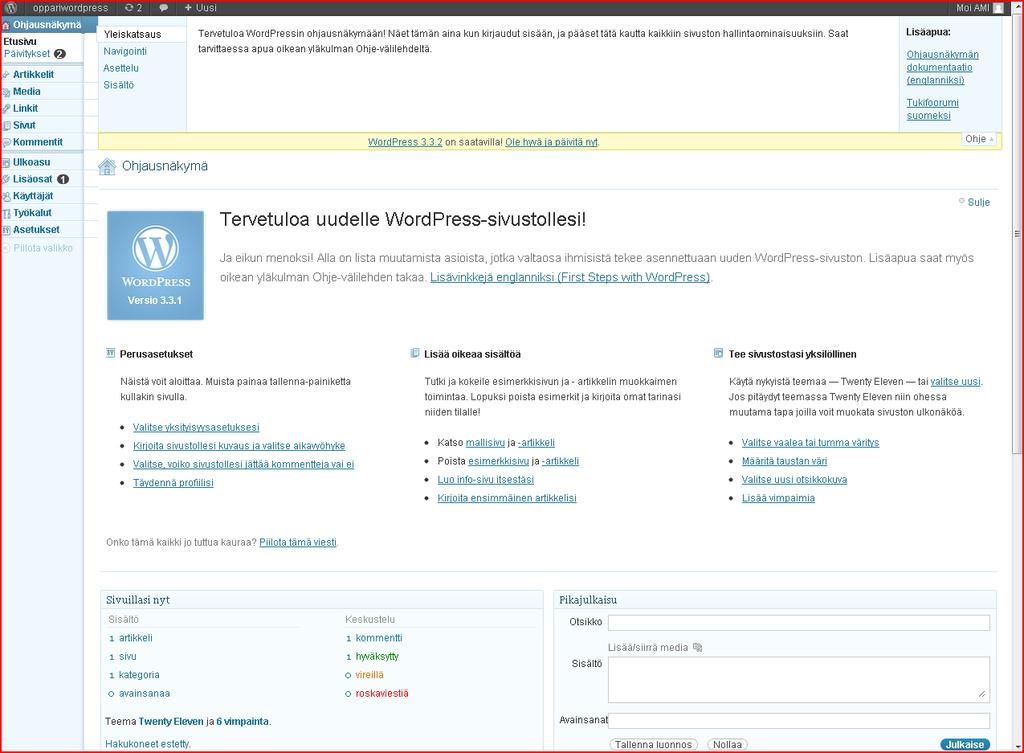Click the First Steps with WordPress link
Image resolution: width=1024 pixels, height=753 pixels.
click(569, 277)
